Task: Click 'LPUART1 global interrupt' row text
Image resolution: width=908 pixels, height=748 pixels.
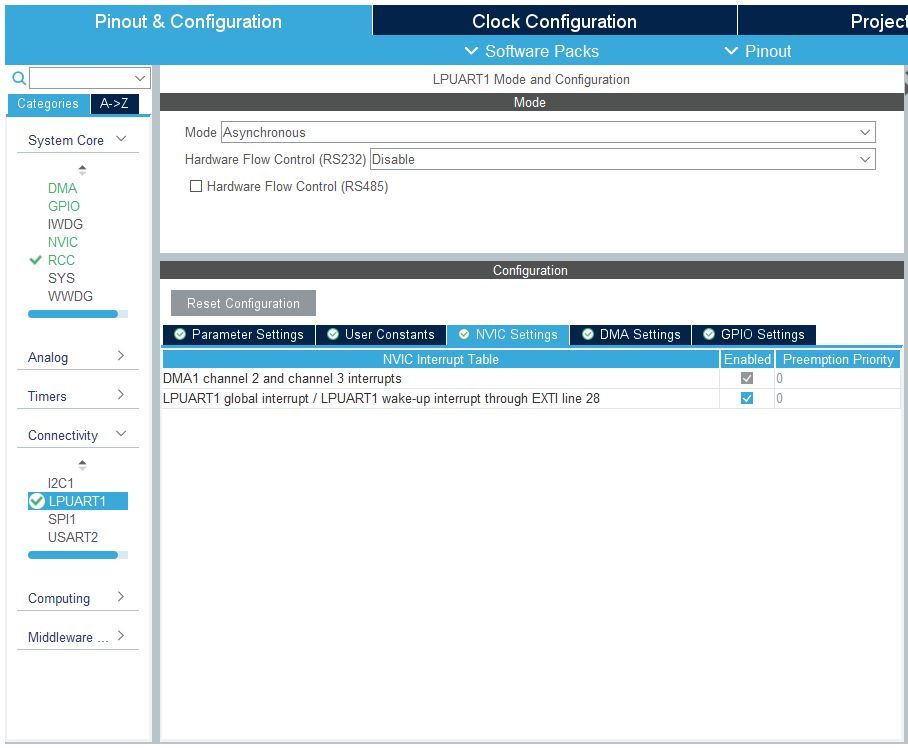Action: [381, 398]
